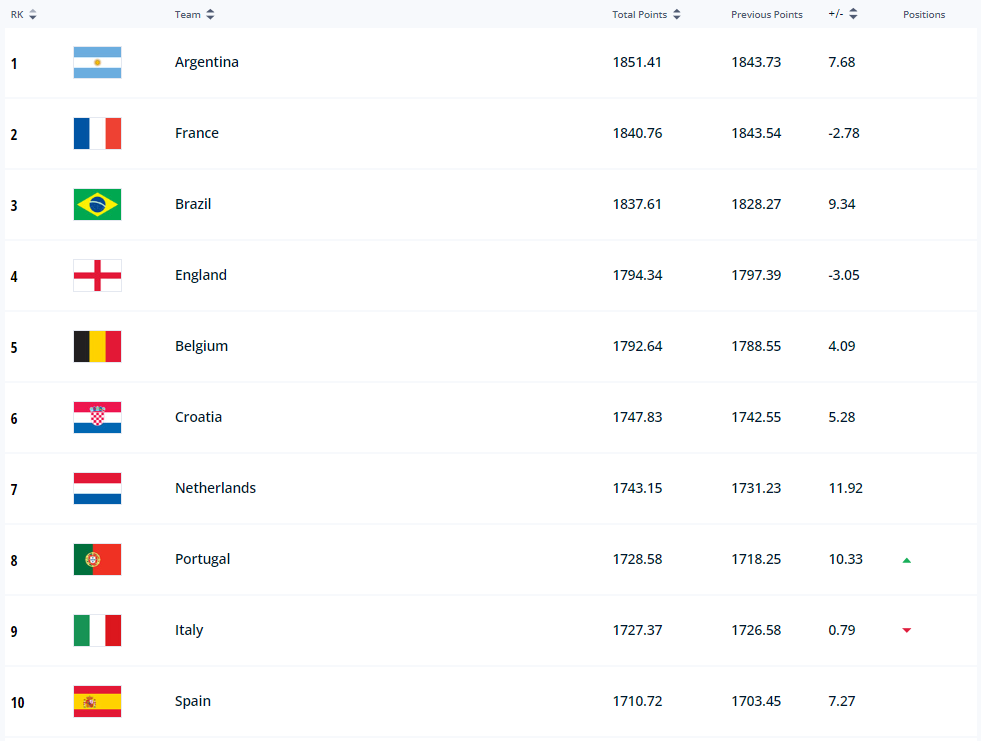Click the France flag icon
The image size is (981, 741).
[97, 134]
